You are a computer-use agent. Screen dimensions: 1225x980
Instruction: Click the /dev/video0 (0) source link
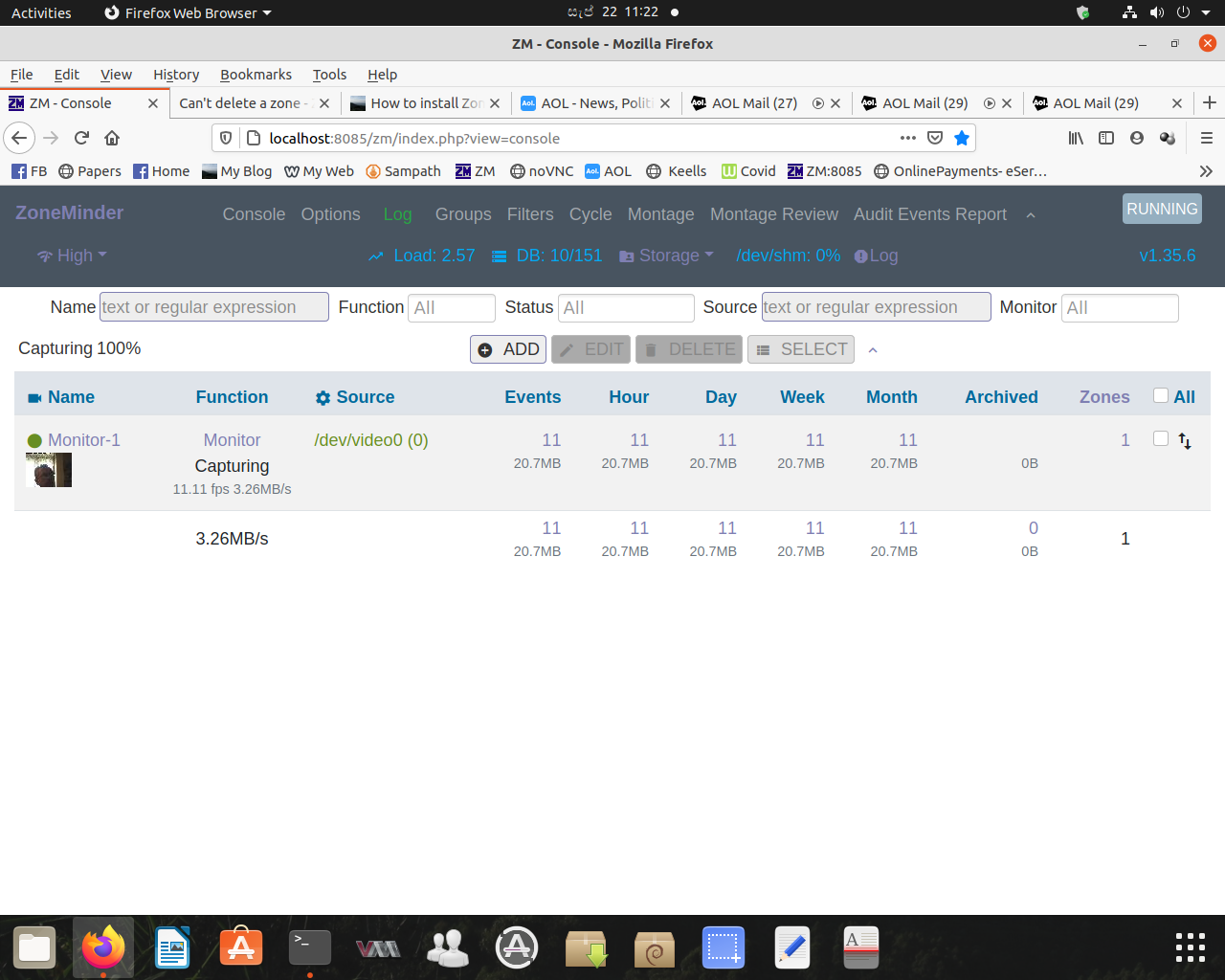click(x=371, y=440)
